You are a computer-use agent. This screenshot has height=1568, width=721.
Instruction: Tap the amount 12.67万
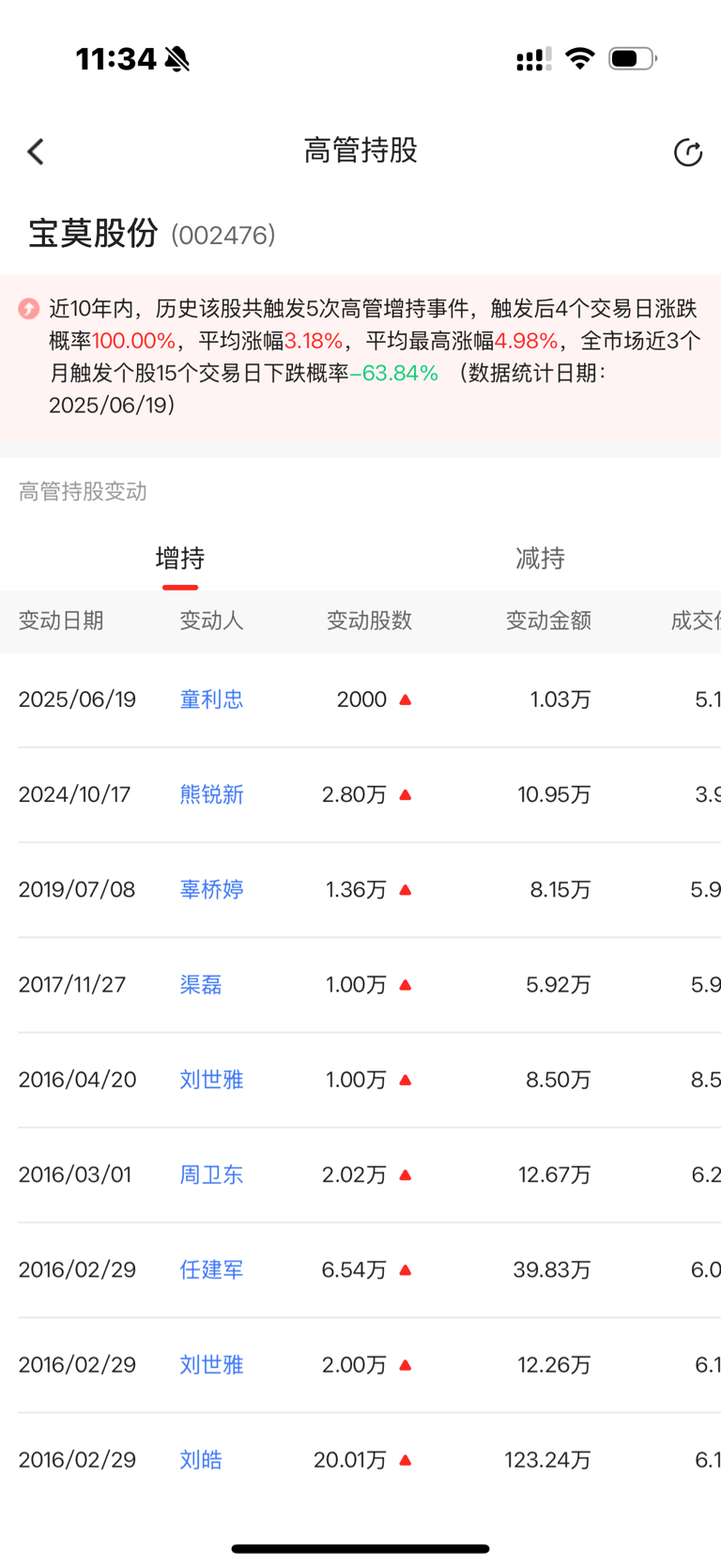click(x=555, y=1175)
